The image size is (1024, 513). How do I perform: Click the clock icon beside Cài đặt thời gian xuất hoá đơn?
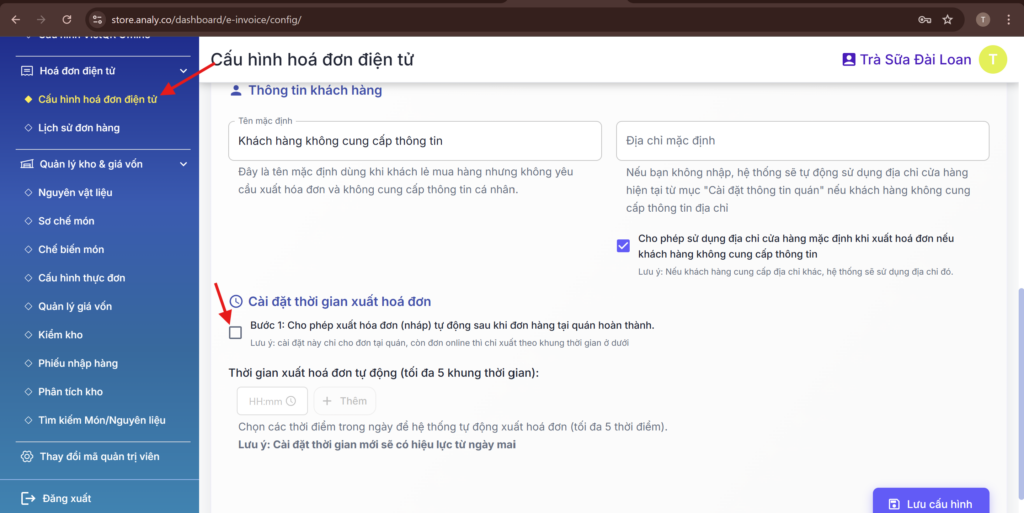pyautogui.click(x=236, y=302)
